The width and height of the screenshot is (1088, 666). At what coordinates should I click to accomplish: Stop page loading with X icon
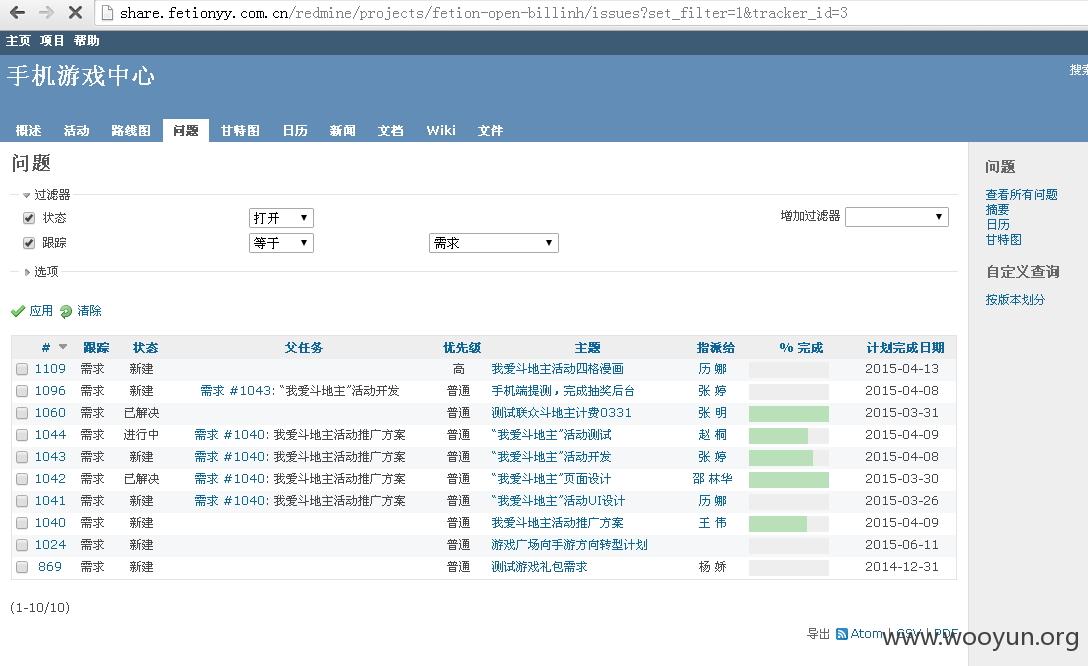click(x=76, y=12)
